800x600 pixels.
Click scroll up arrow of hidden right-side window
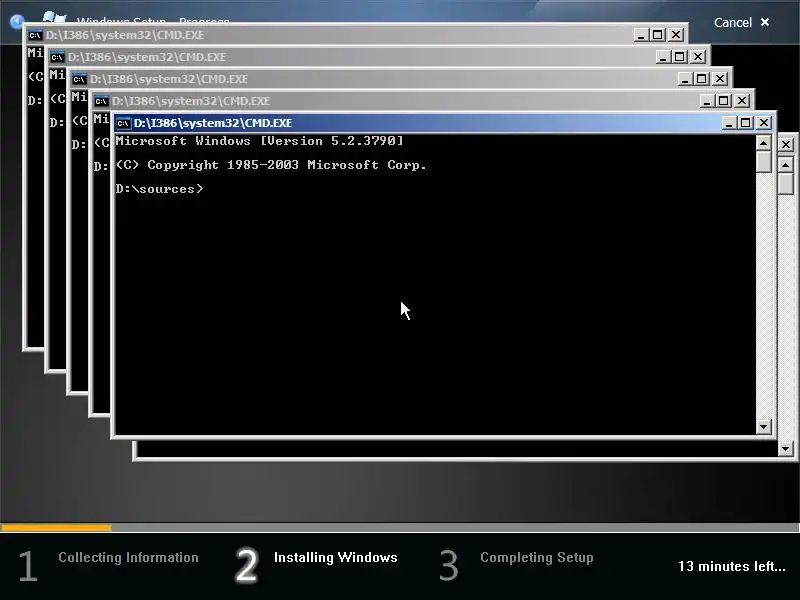786,165
